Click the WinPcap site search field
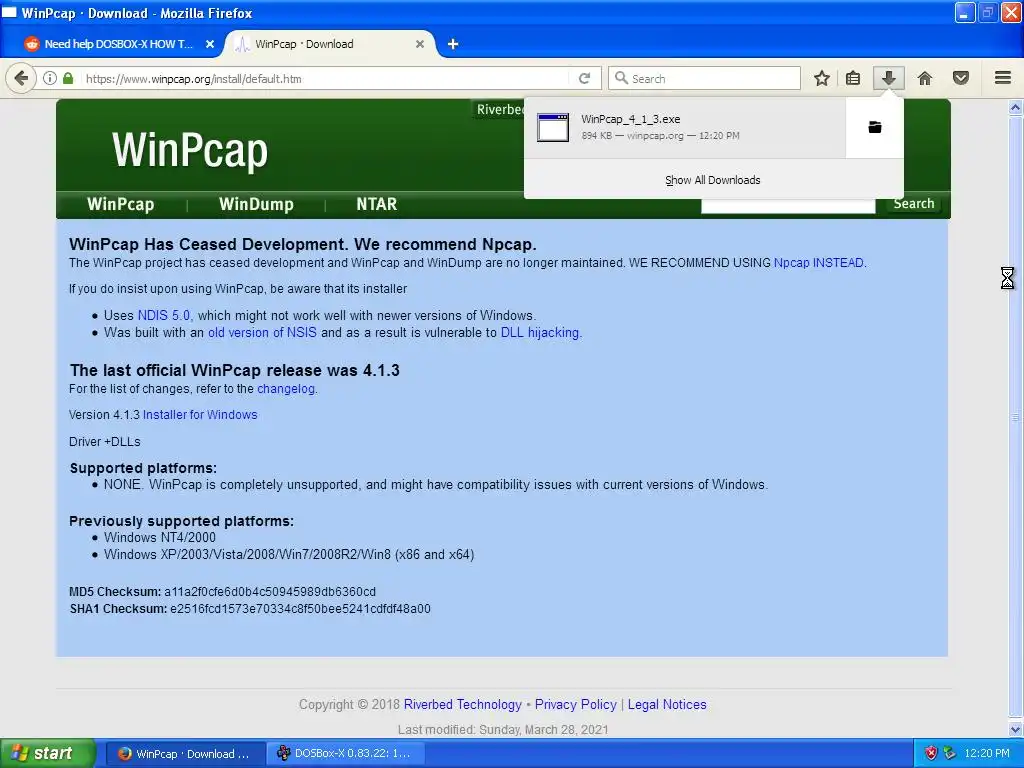1024x768 pixels. (x=788, y=206)
